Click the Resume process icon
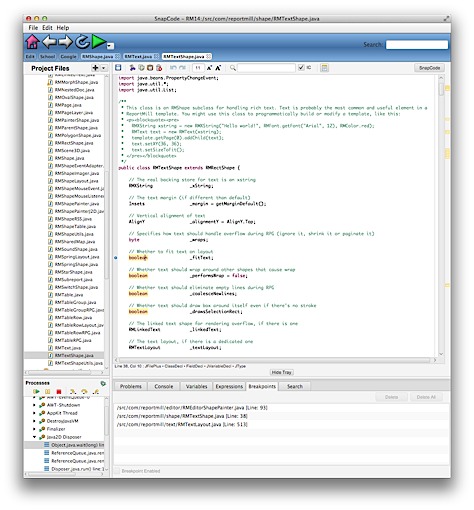Screen dimensions: 474x510 36,391
